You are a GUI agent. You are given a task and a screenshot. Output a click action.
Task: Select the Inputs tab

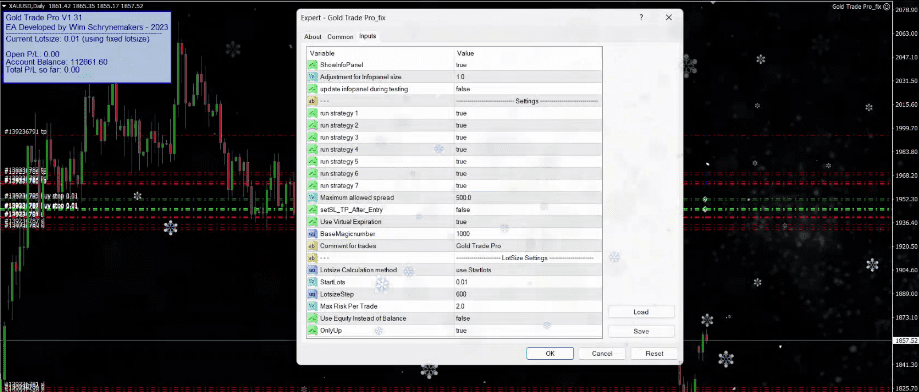pos(367,36)
